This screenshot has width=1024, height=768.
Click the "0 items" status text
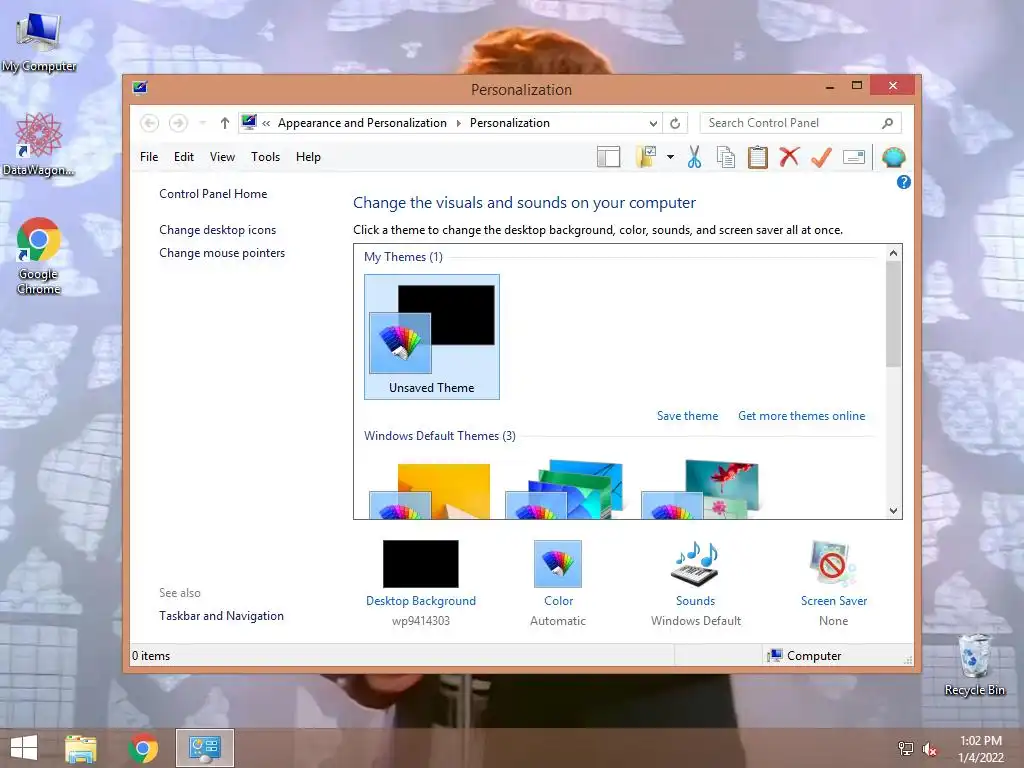[151, 656]
